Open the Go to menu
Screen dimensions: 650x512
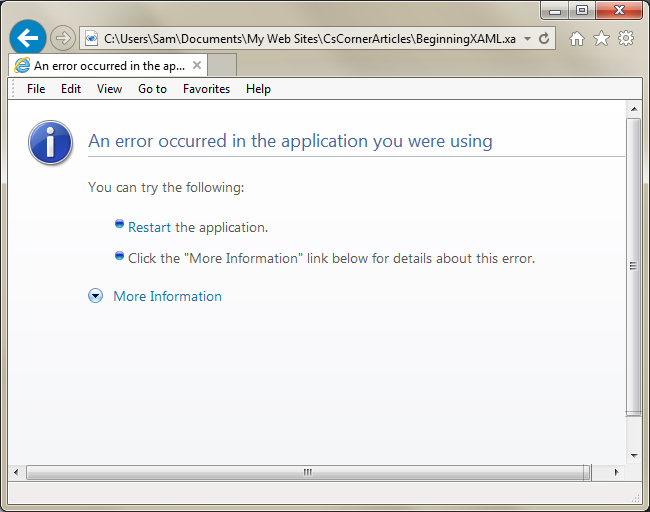[x=152, y=89]
